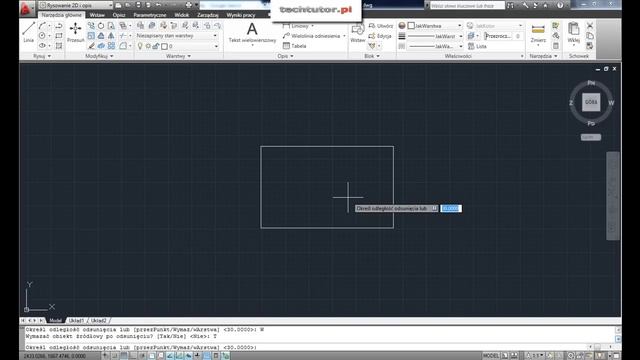Open the quick calculator icon in Narzędzia

pos(556,46)
